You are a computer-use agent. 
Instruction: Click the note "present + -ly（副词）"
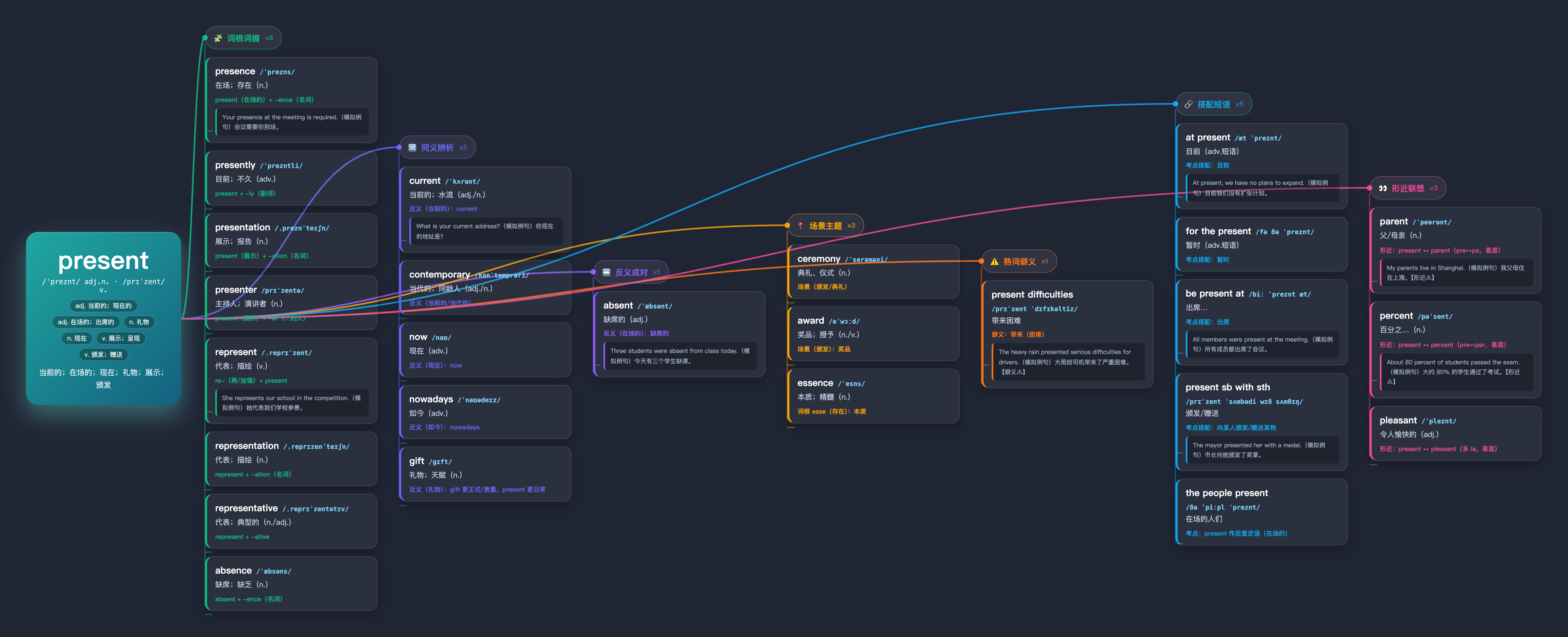[245, 194]
